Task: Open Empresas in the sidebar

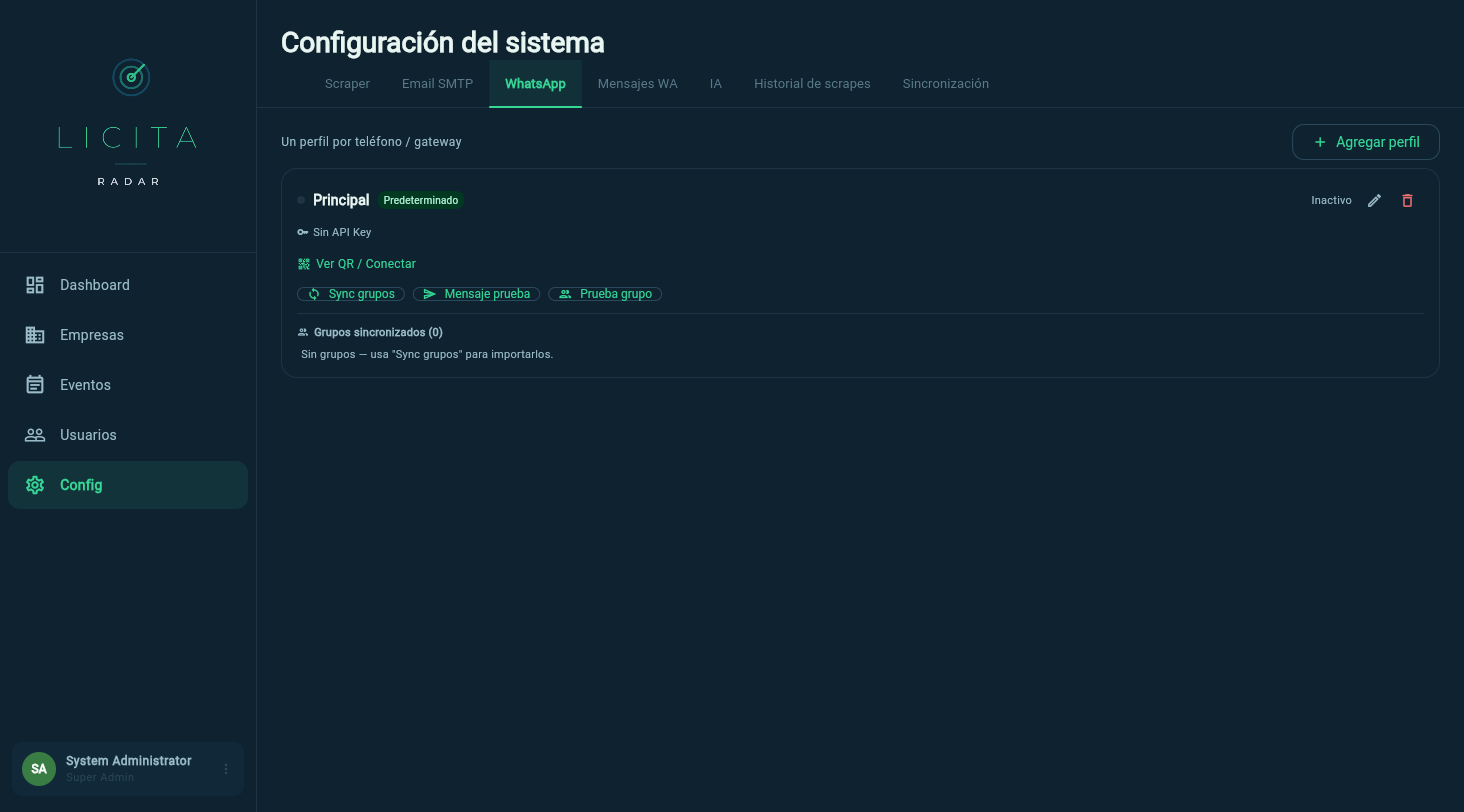Action: 128,335
